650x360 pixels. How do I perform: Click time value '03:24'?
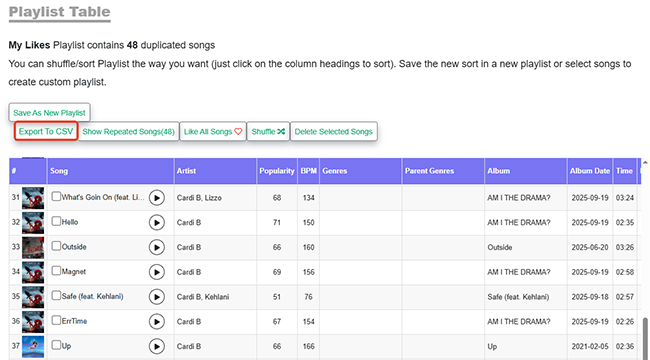point(625,198)
